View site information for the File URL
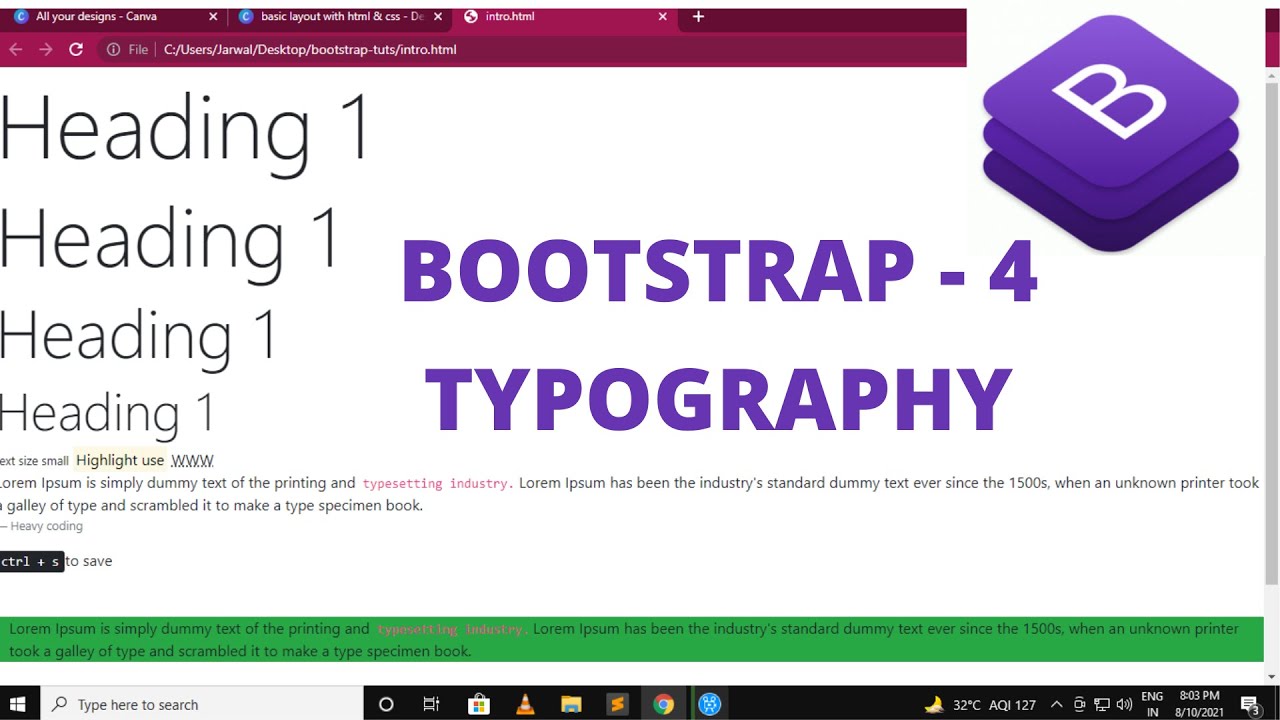This screenshot has width=1280, height=720. click(127, 49)
